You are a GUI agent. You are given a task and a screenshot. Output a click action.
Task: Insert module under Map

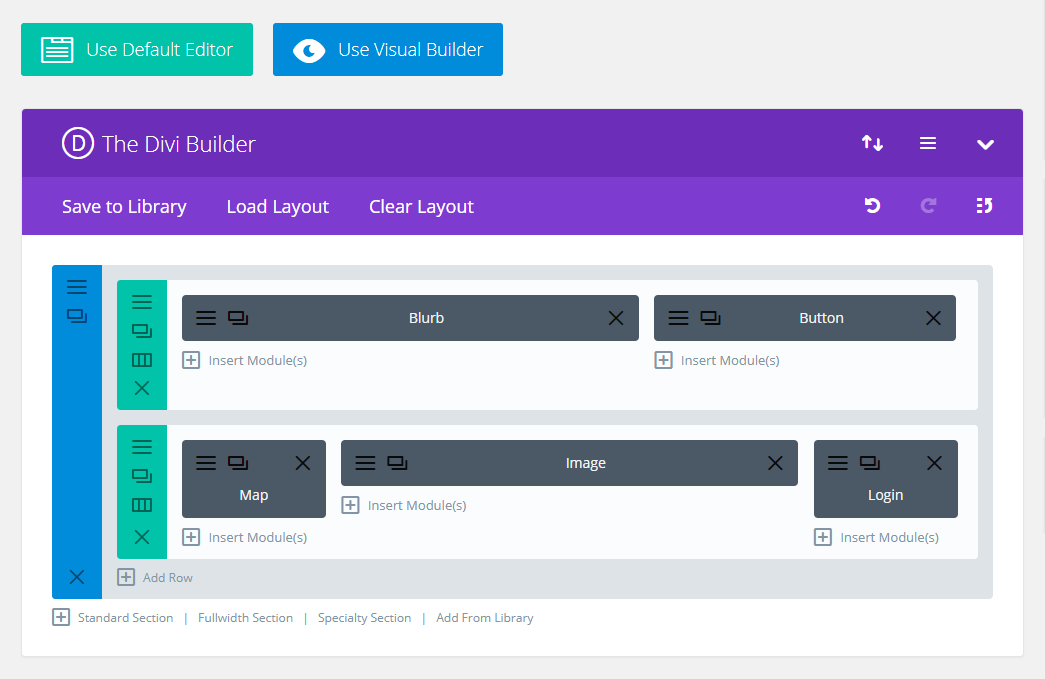[245, 537]
